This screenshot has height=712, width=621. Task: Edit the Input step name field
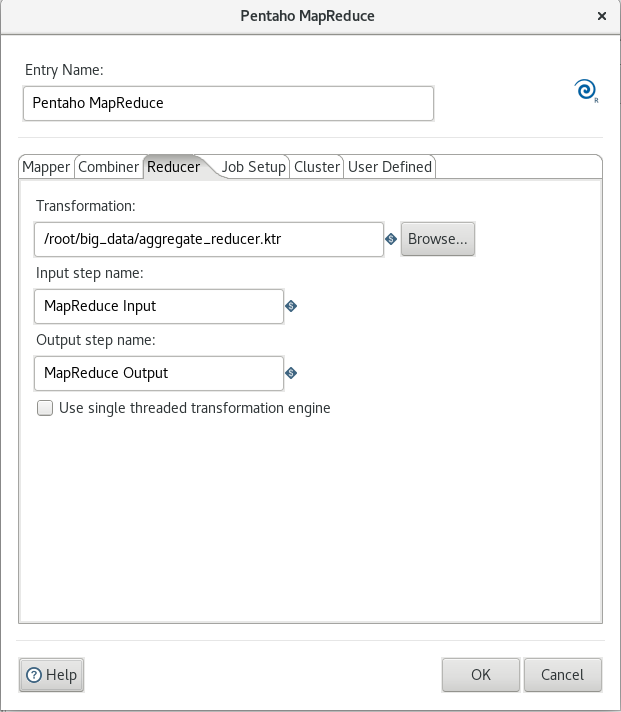tap(159, 307)
